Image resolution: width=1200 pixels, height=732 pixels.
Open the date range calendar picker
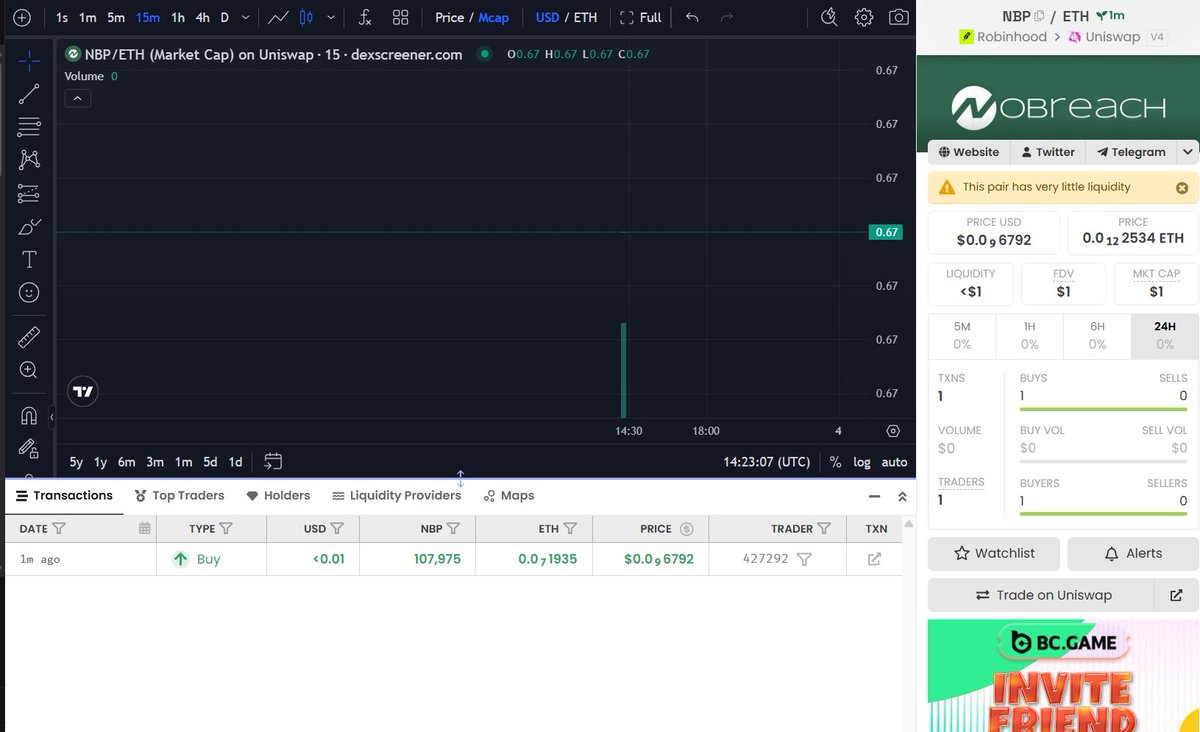(x=273, y=462)
